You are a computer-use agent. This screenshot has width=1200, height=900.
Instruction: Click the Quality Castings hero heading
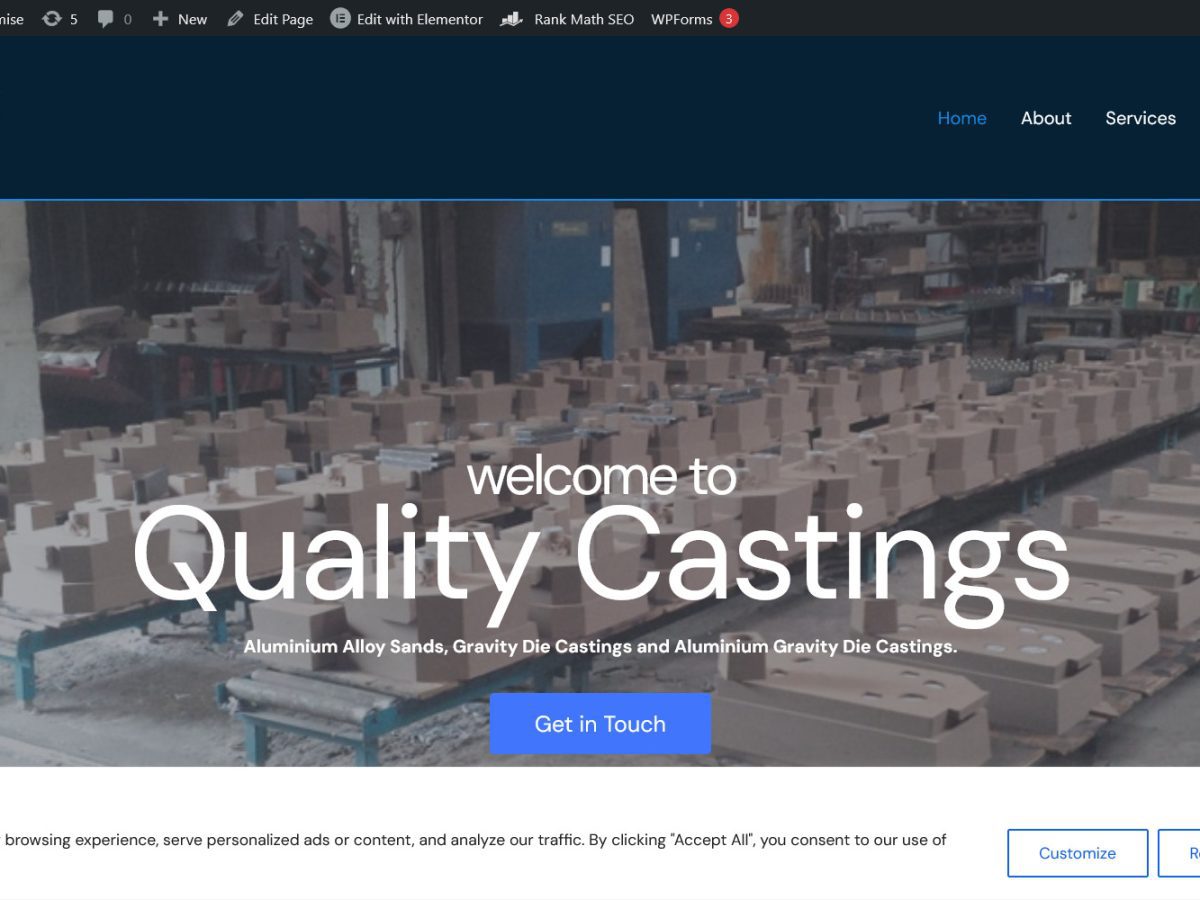pyautogui.click(x=600, y=561)
